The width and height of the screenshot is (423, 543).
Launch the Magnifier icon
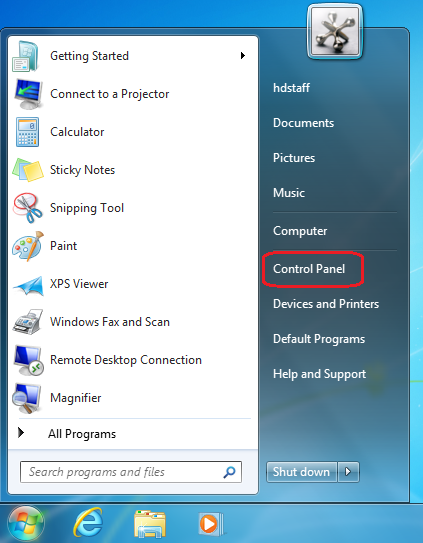click(27, 398)
